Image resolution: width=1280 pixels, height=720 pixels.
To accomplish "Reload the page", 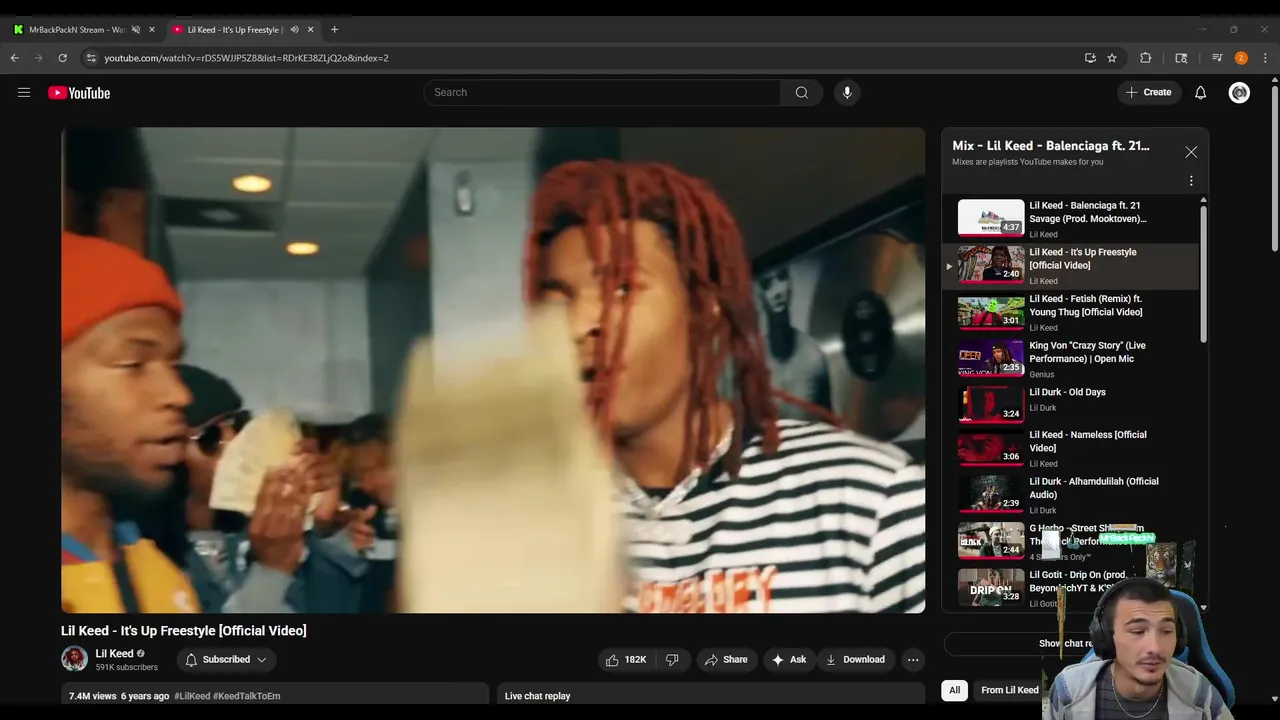I will (x=62, y=58).
